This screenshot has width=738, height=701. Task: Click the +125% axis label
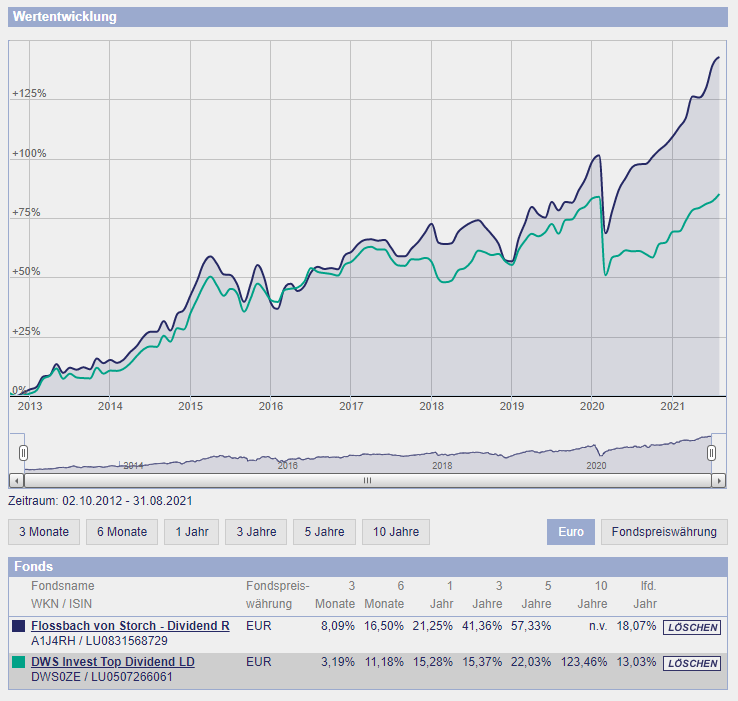(29, 93)
